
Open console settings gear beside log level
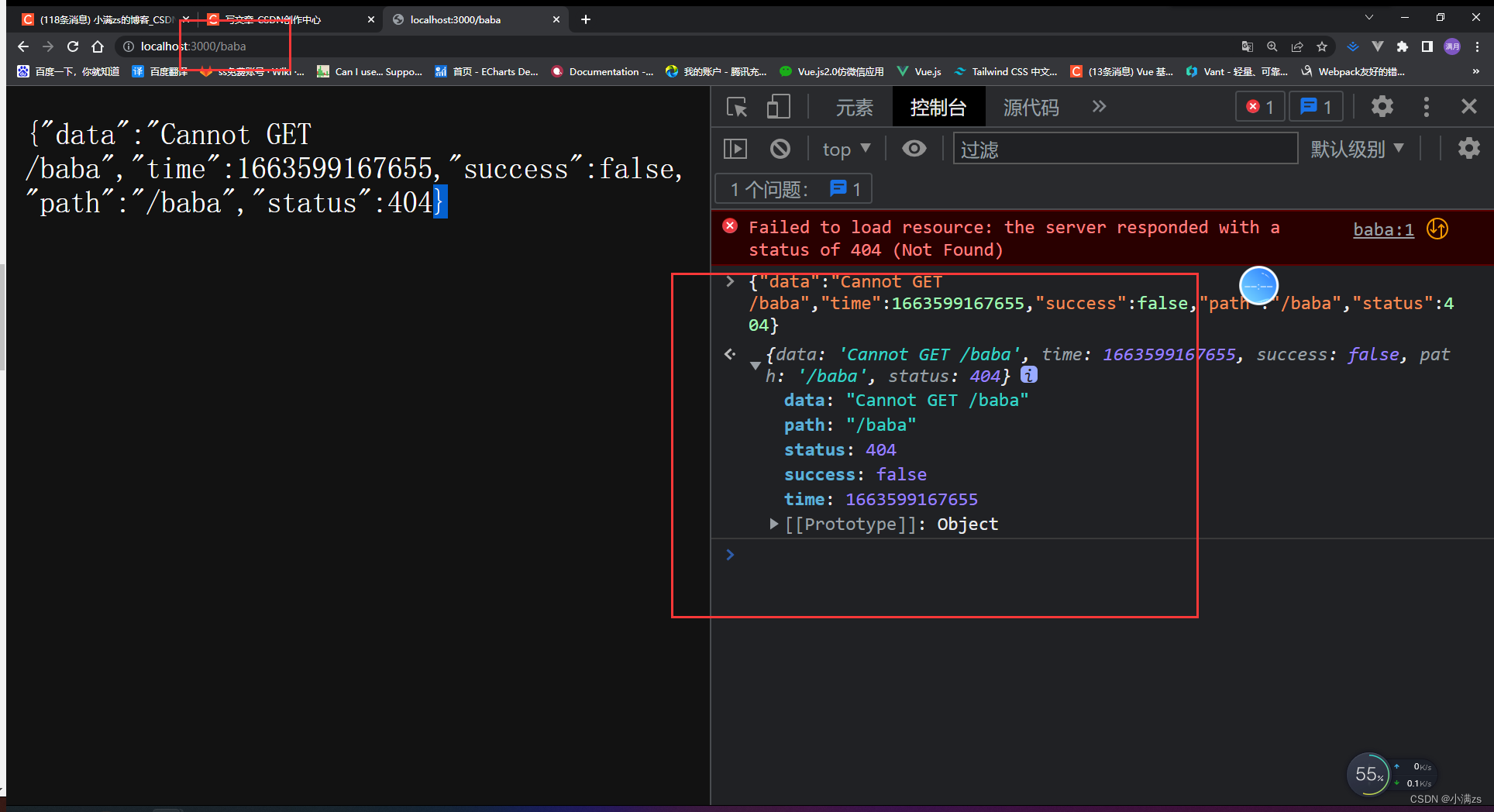(x=1468, y=148)
